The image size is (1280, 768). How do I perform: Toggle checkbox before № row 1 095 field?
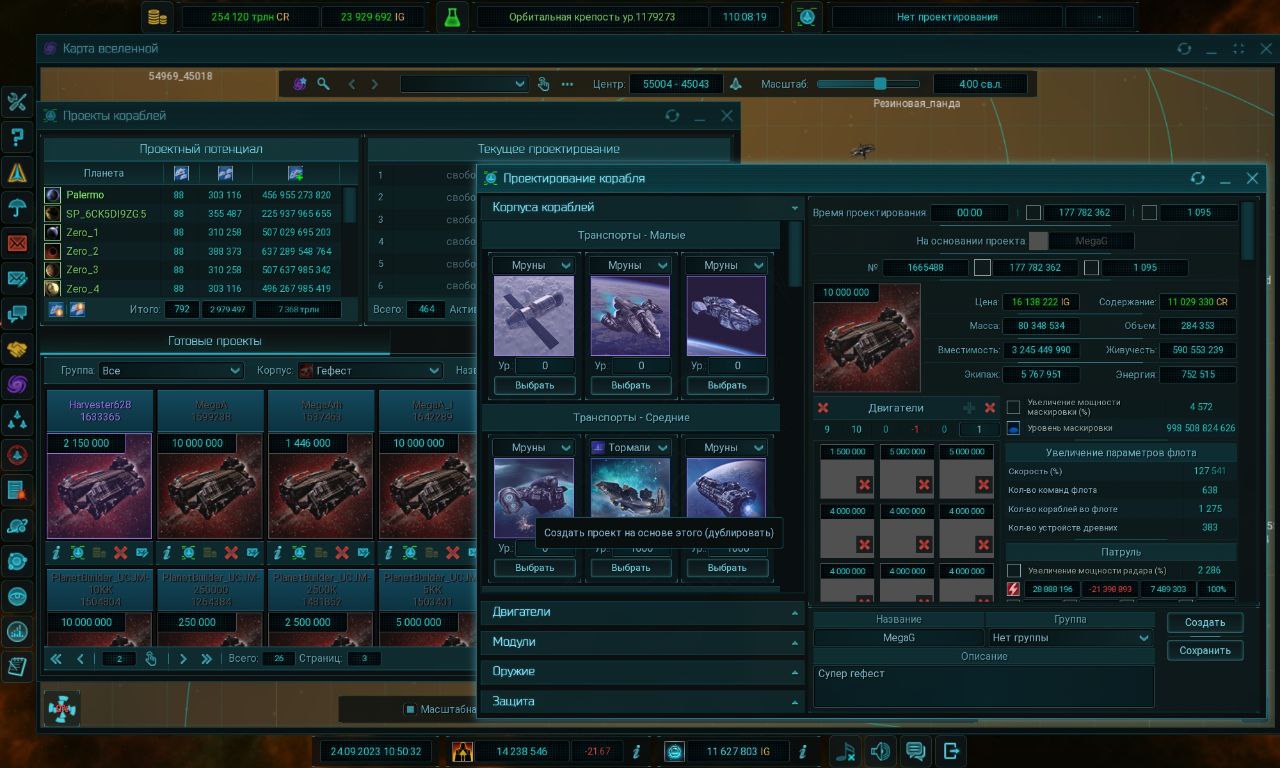1091,268
